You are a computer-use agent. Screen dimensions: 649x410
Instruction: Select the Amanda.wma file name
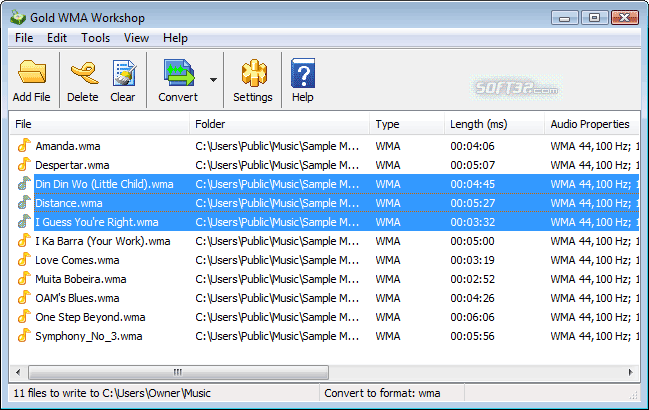coord(68,146)
